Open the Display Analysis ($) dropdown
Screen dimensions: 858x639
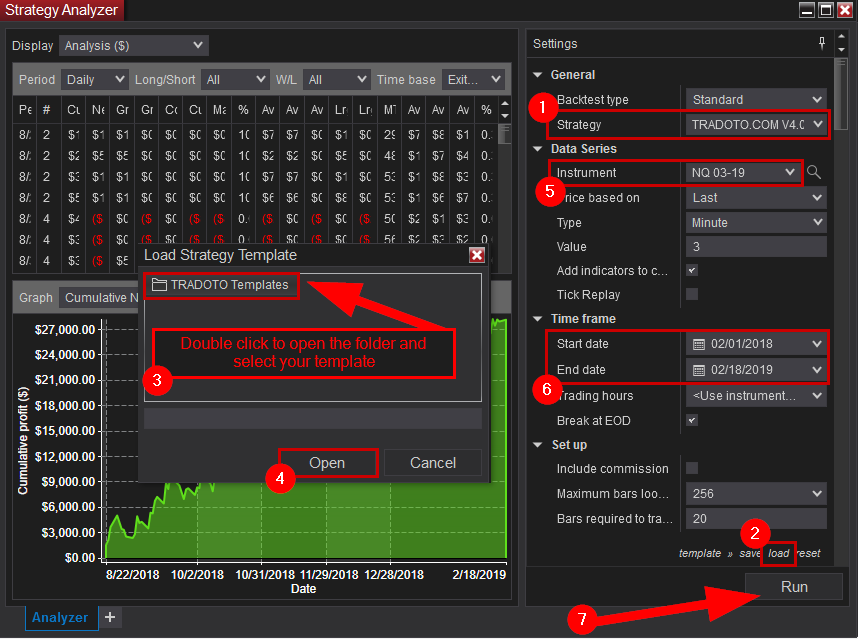(x=133, y=45)
